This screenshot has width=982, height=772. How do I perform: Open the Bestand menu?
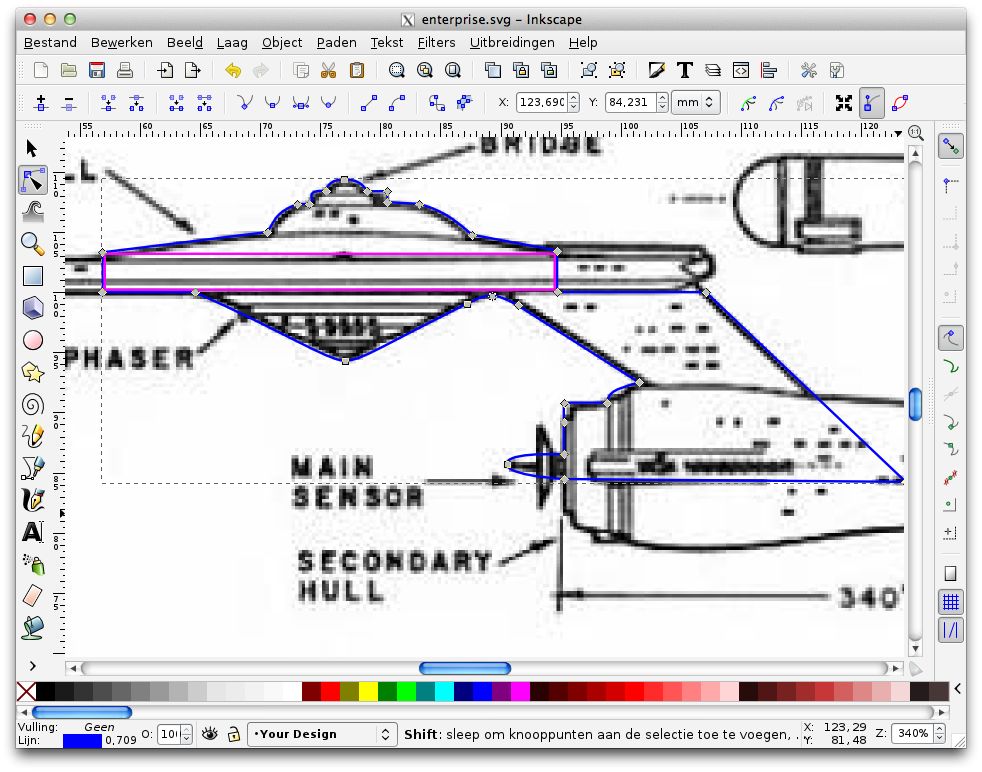pyautogui.click(x=50, y=43)
